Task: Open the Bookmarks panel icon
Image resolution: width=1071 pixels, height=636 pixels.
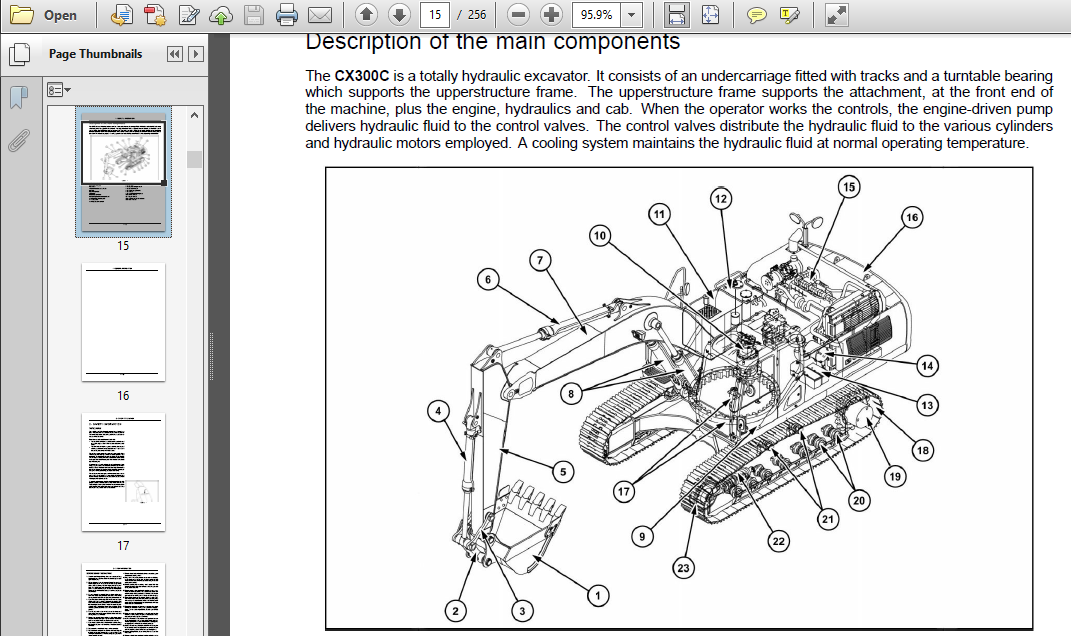Action: [18, 97]
